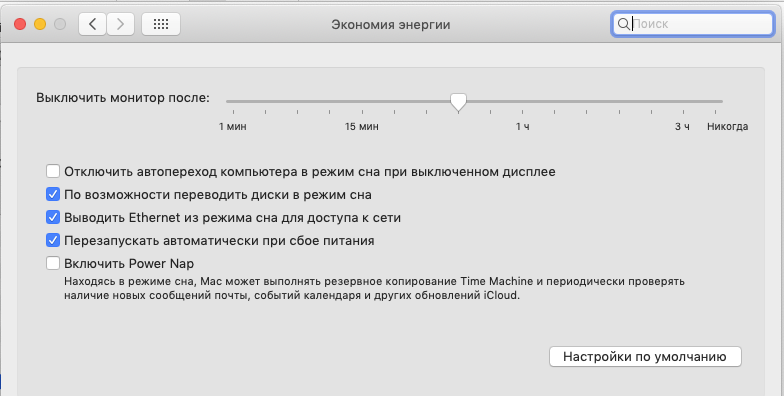784x396 pixels.
Task: Go back using the left chevron button
Action: point(92,24)
